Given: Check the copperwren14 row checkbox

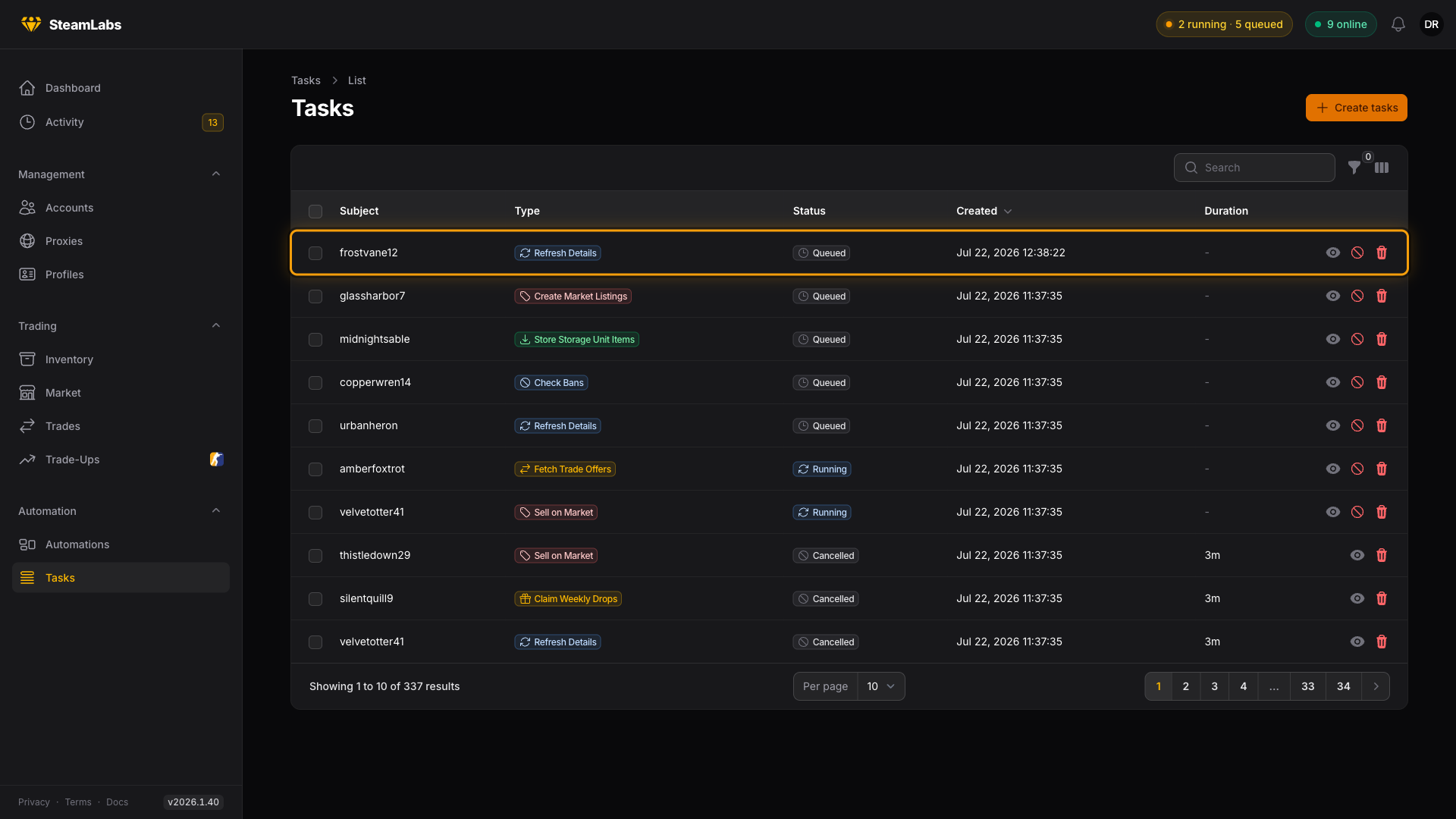Looking at the screenshot, I should pyautogui.click(x=315, y=383).
